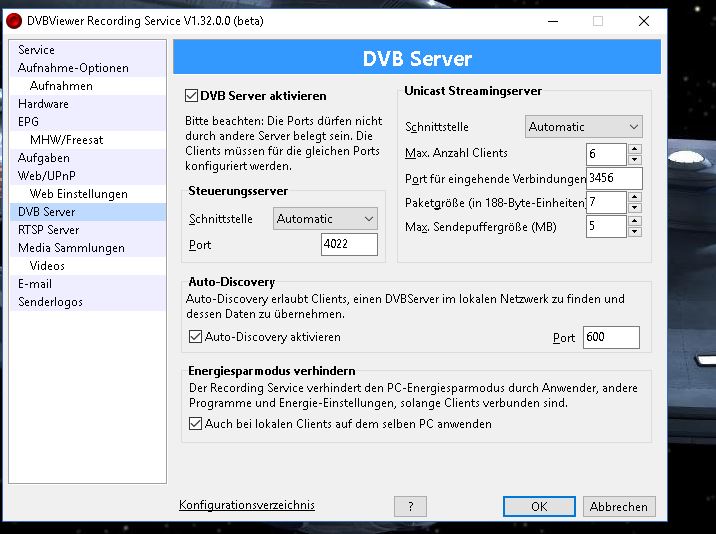The height and width of the screenshot is (534, 716).
Task: Cancel with the Abbrechen button
Action: (619, 507)
